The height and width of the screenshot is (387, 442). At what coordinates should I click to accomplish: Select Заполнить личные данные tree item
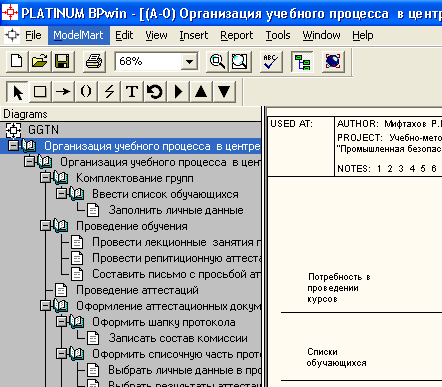176,210
